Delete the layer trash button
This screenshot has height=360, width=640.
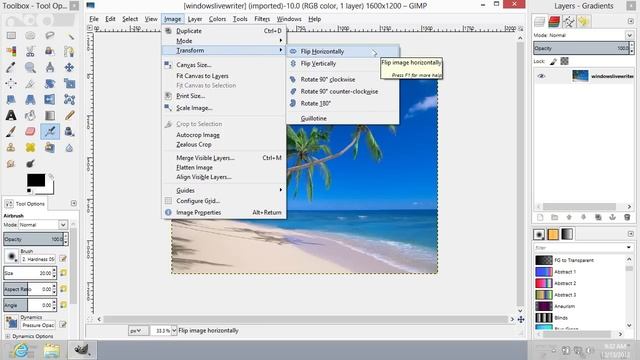click(x=627, y=218)
